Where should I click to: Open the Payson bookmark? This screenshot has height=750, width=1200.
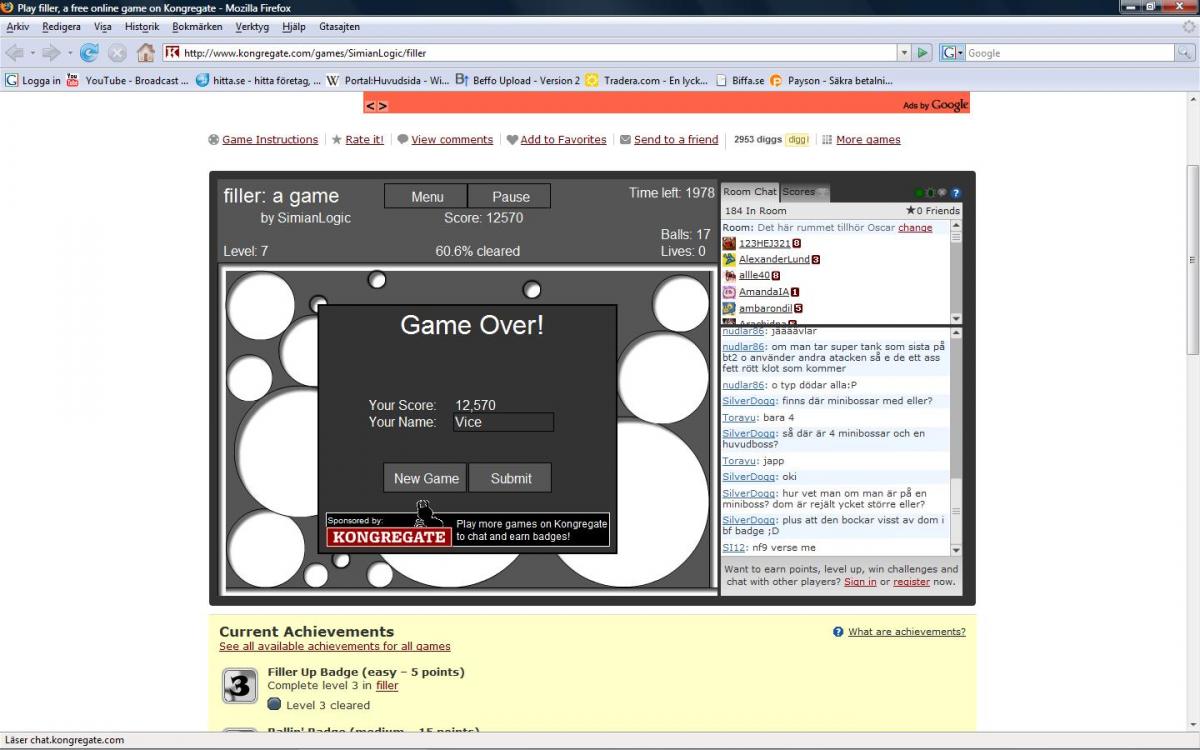(x=831, y=80)
